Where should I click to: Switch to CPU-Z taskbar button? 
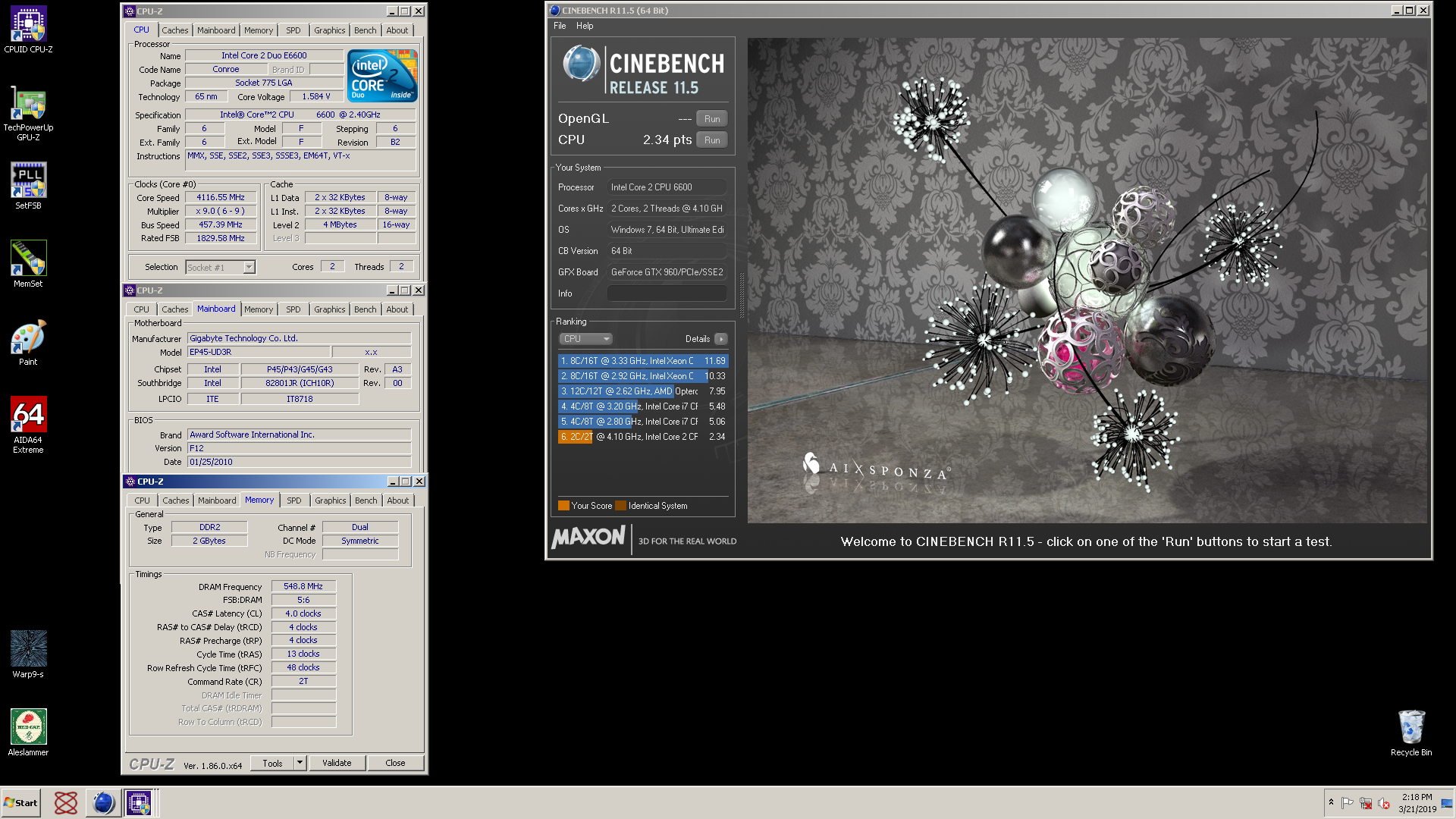coord(140,803)
